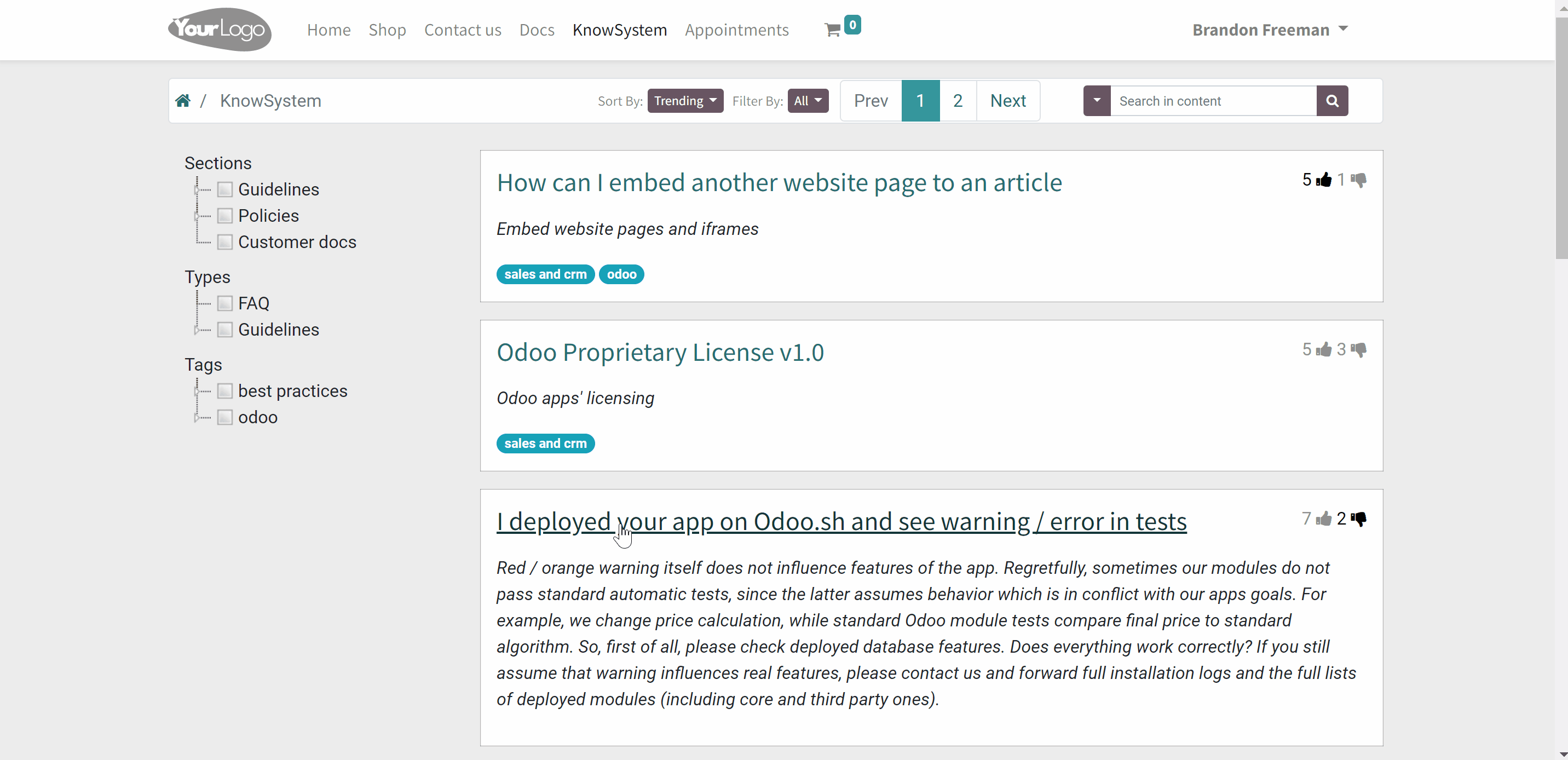
Task: Go to the Home menu
Action: (328, 29)
